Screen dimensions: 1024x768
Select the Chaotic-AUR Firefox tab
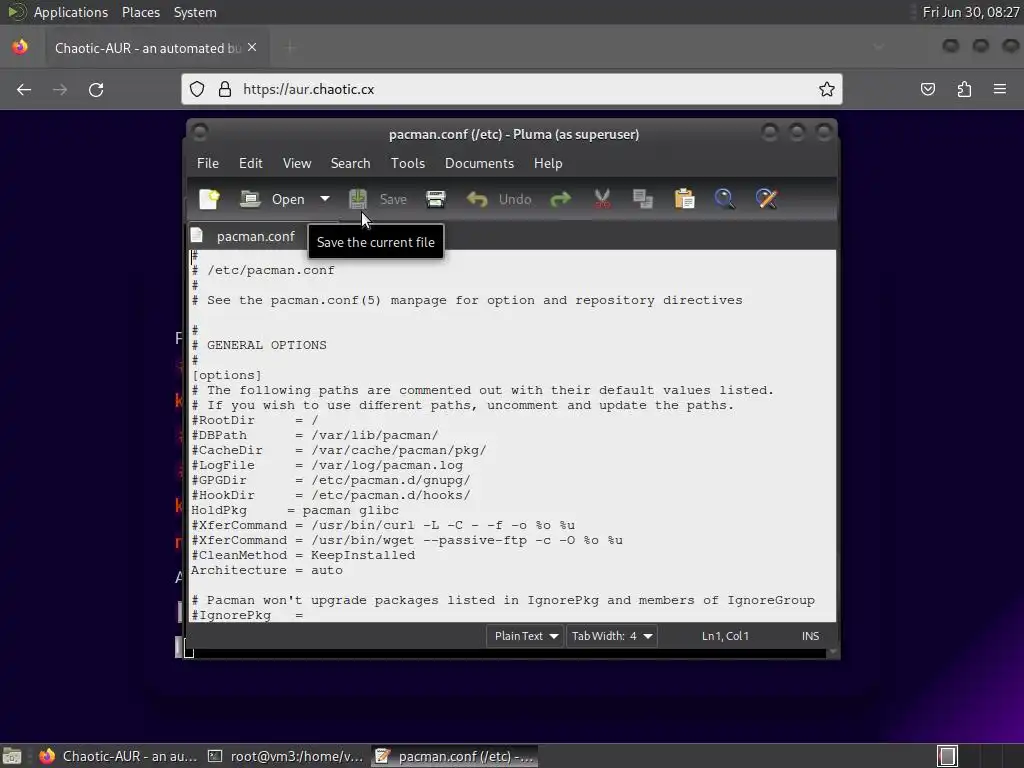point(148,48)
